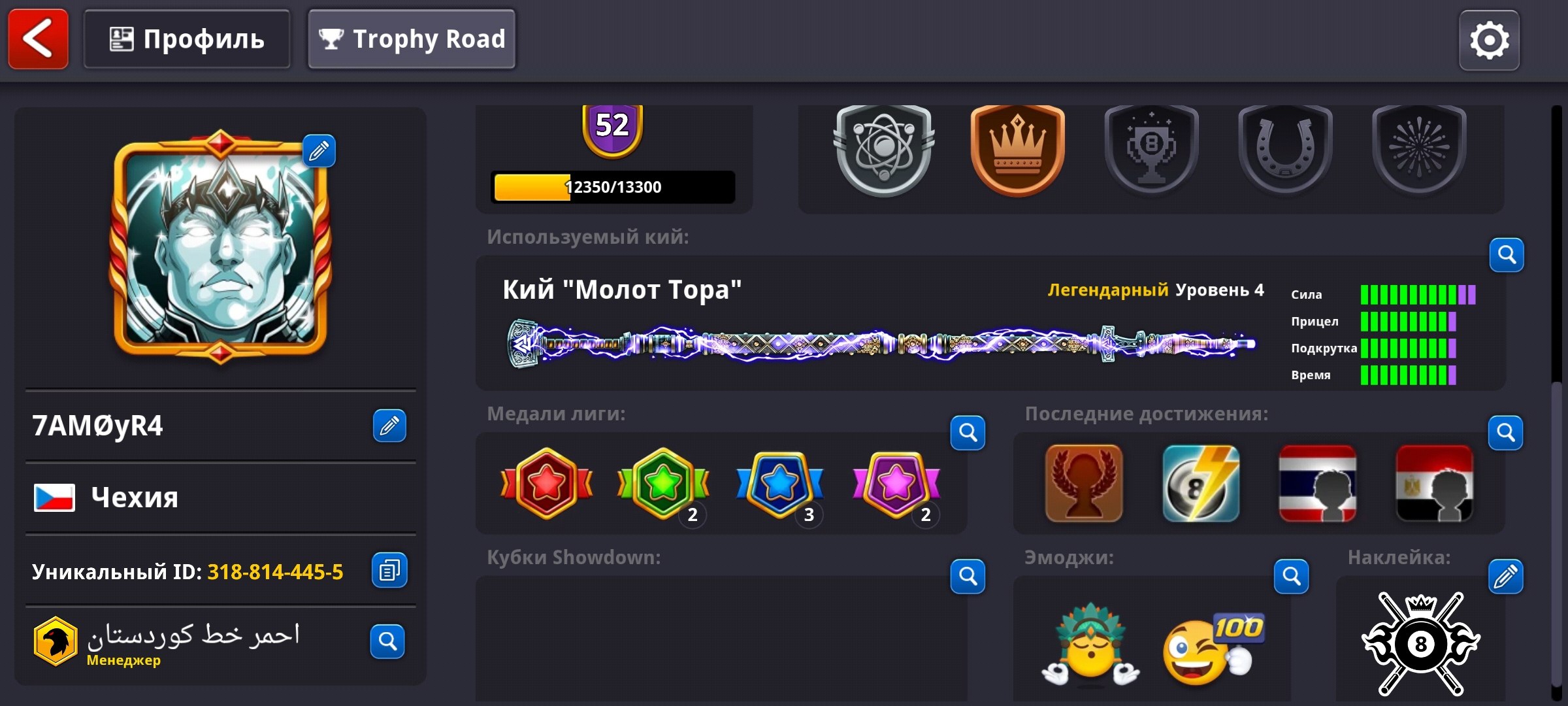Viewport: 1568px width, 706px height.
Task: Copy the unique ID with copy icon
Action: 389,570
